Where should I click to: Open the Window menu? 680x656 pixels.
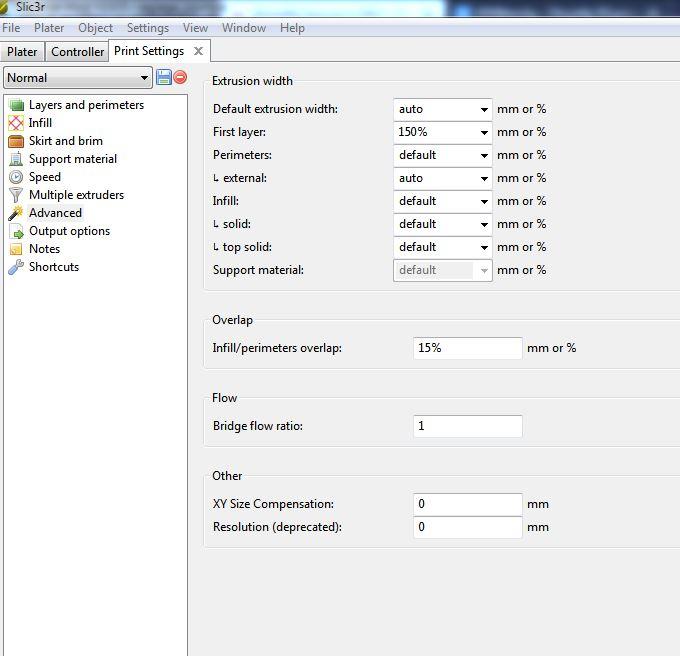point(244,28)
